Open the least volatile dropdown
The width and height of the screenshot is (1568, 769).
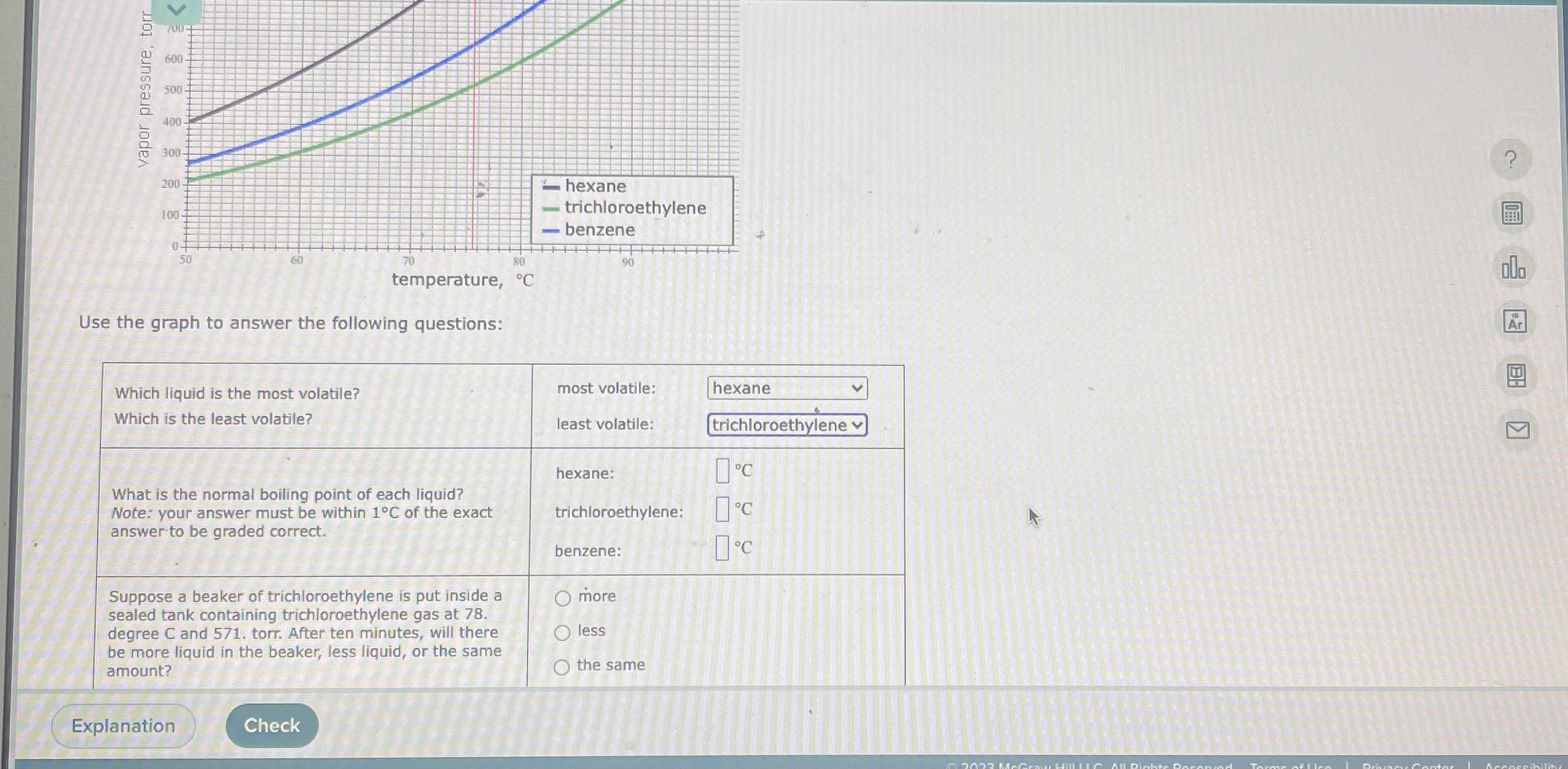[787, 425]
